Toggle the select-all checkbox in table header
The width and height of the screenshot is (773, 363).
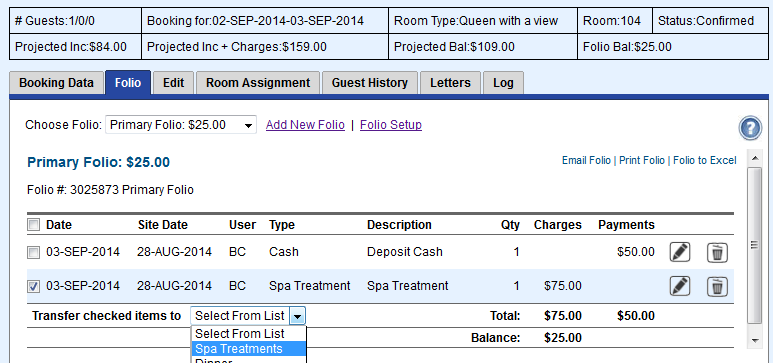point(33,225)
